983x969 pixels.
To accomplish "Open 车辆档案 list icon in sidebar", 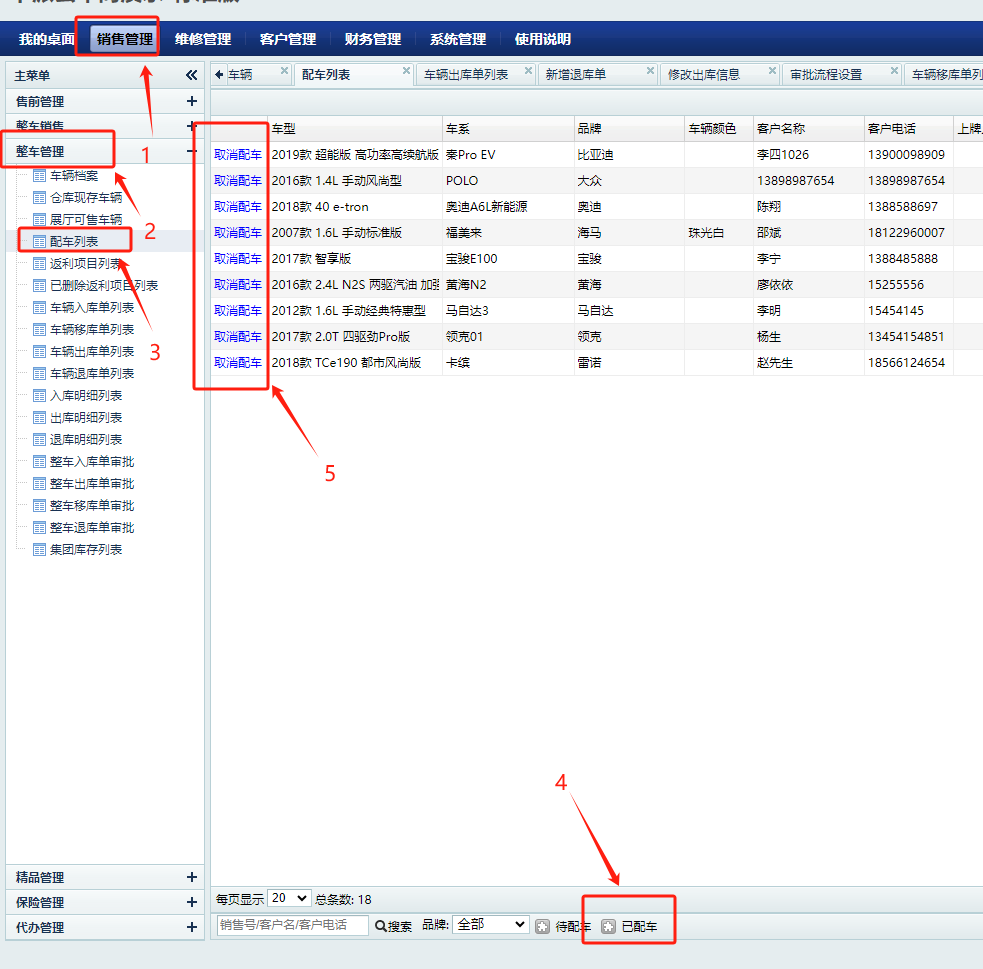I will 40,175.
